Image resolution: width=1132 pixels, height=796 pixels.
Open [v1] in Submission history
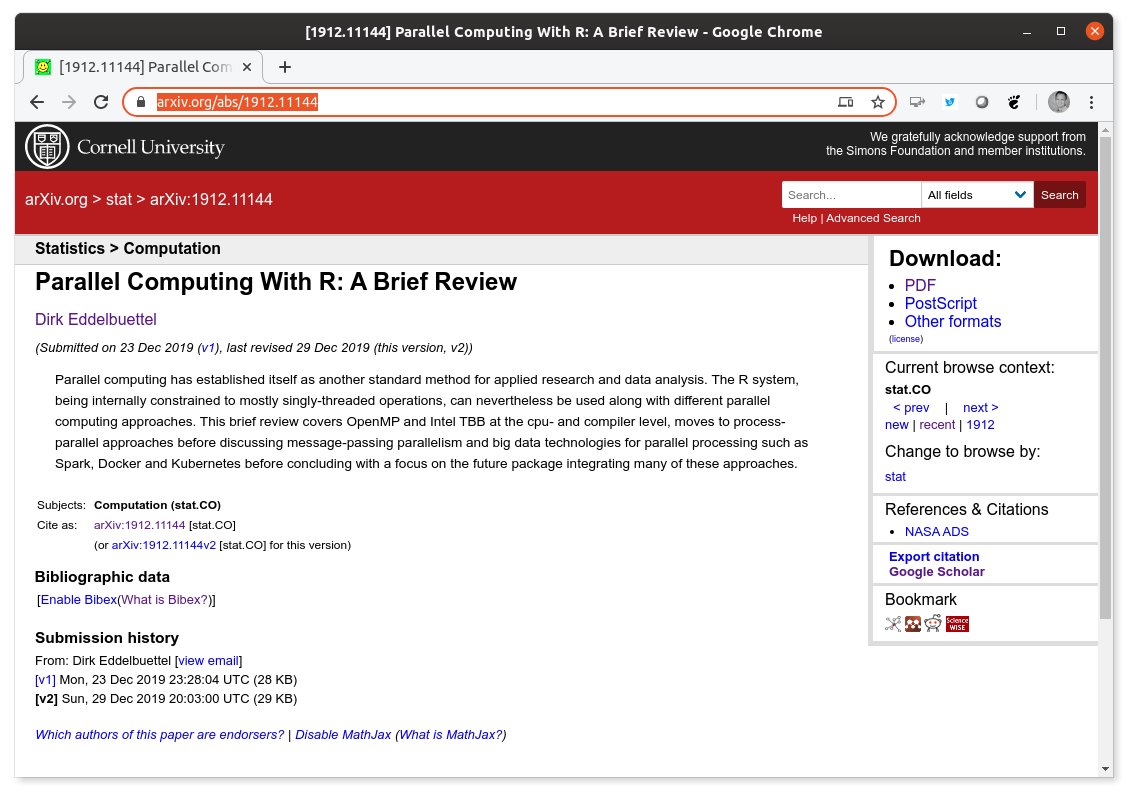tap(45, 680)
